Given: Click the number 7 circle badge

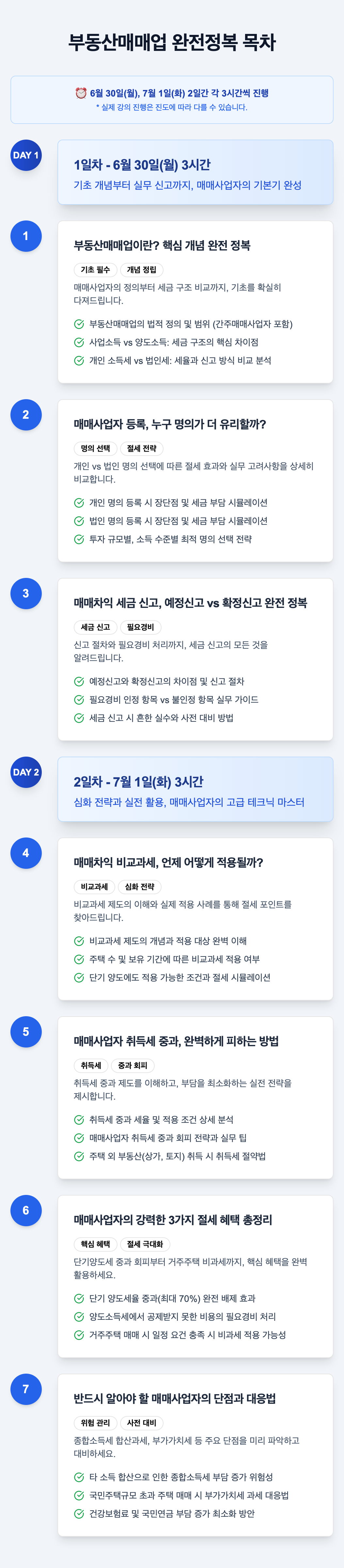Looking at the screenshot, I should (x=25, y=1388).
